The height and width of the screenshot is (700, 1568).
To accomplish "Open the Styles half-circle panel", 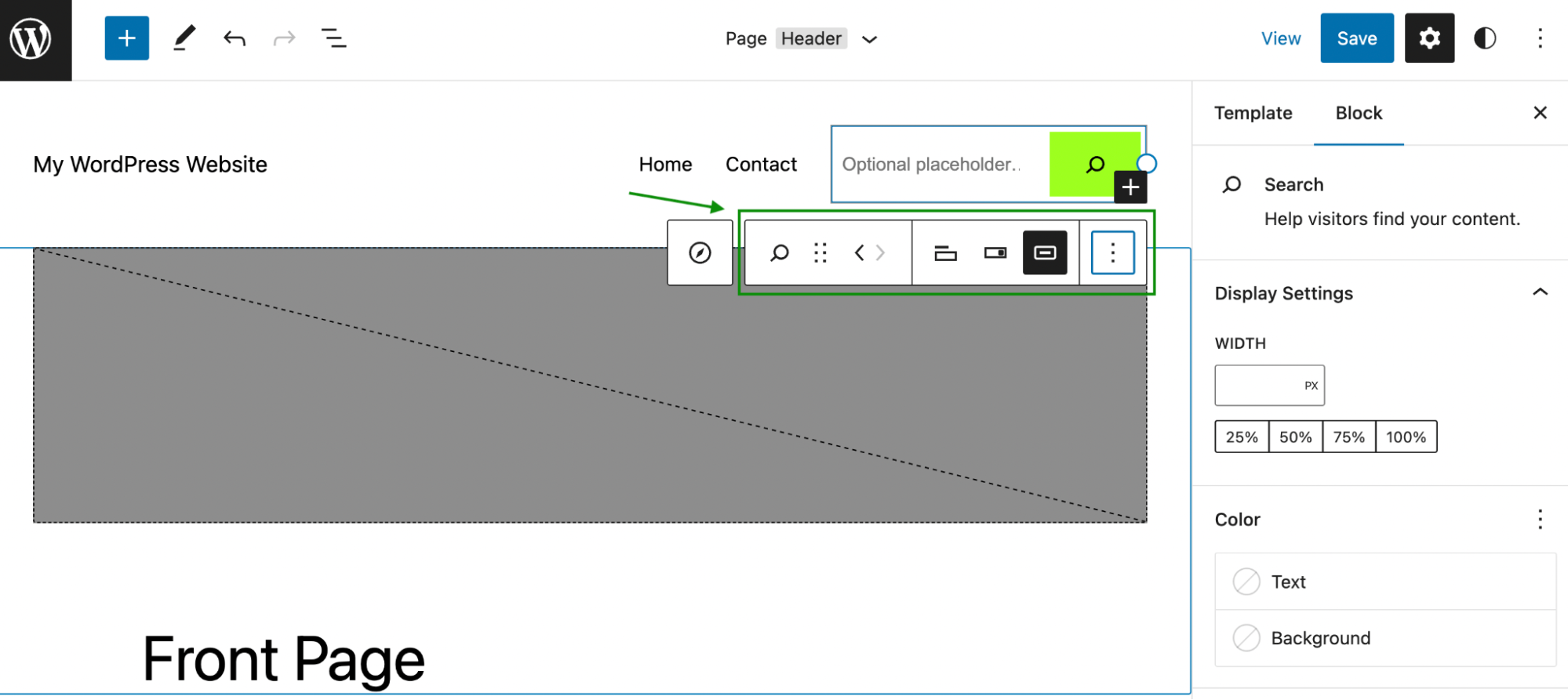I will point(1484,38).
